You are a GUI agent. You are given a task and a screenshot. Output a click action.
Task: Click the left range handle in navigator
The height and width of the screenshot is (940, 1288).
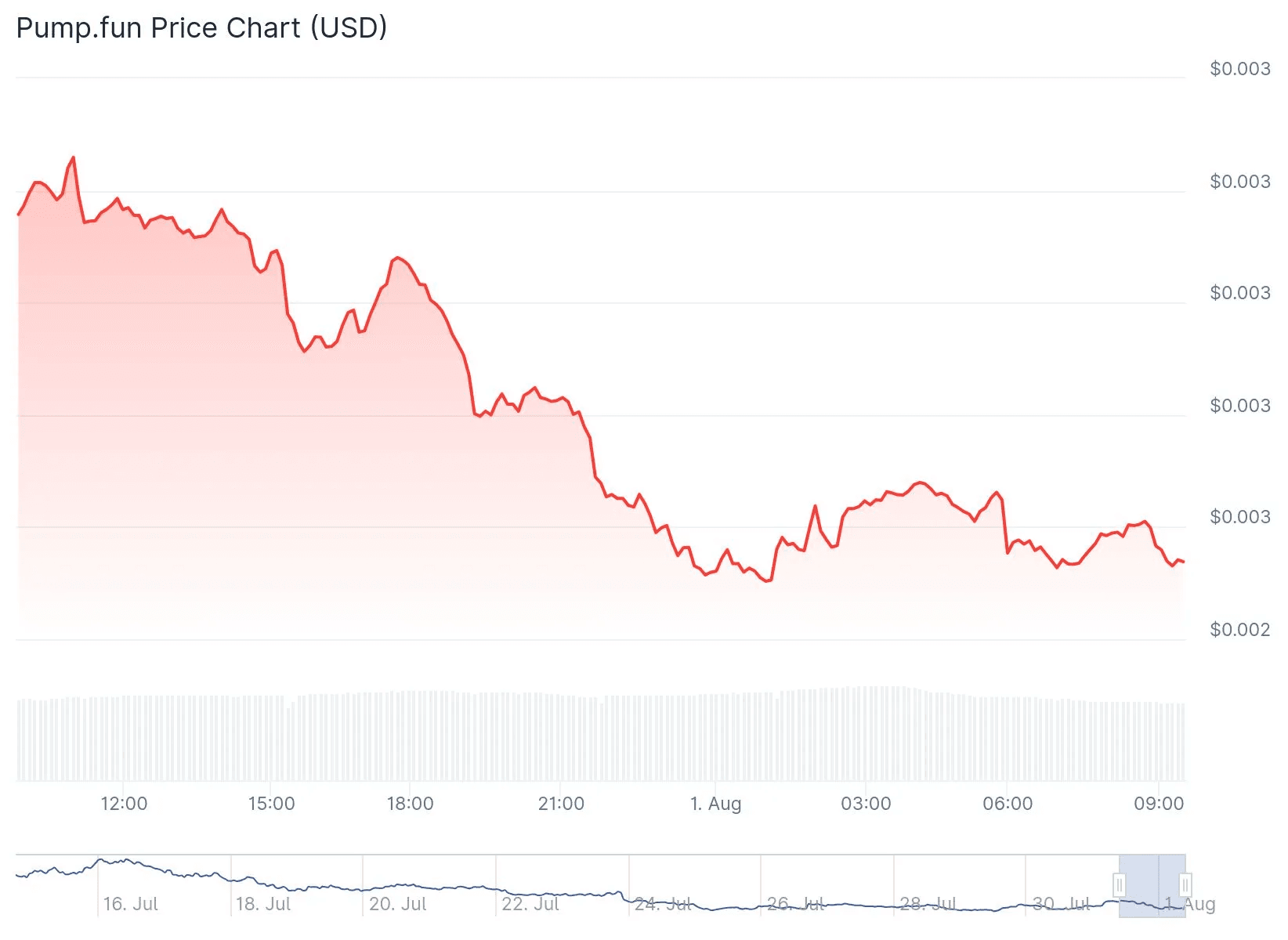(1120, 885)
